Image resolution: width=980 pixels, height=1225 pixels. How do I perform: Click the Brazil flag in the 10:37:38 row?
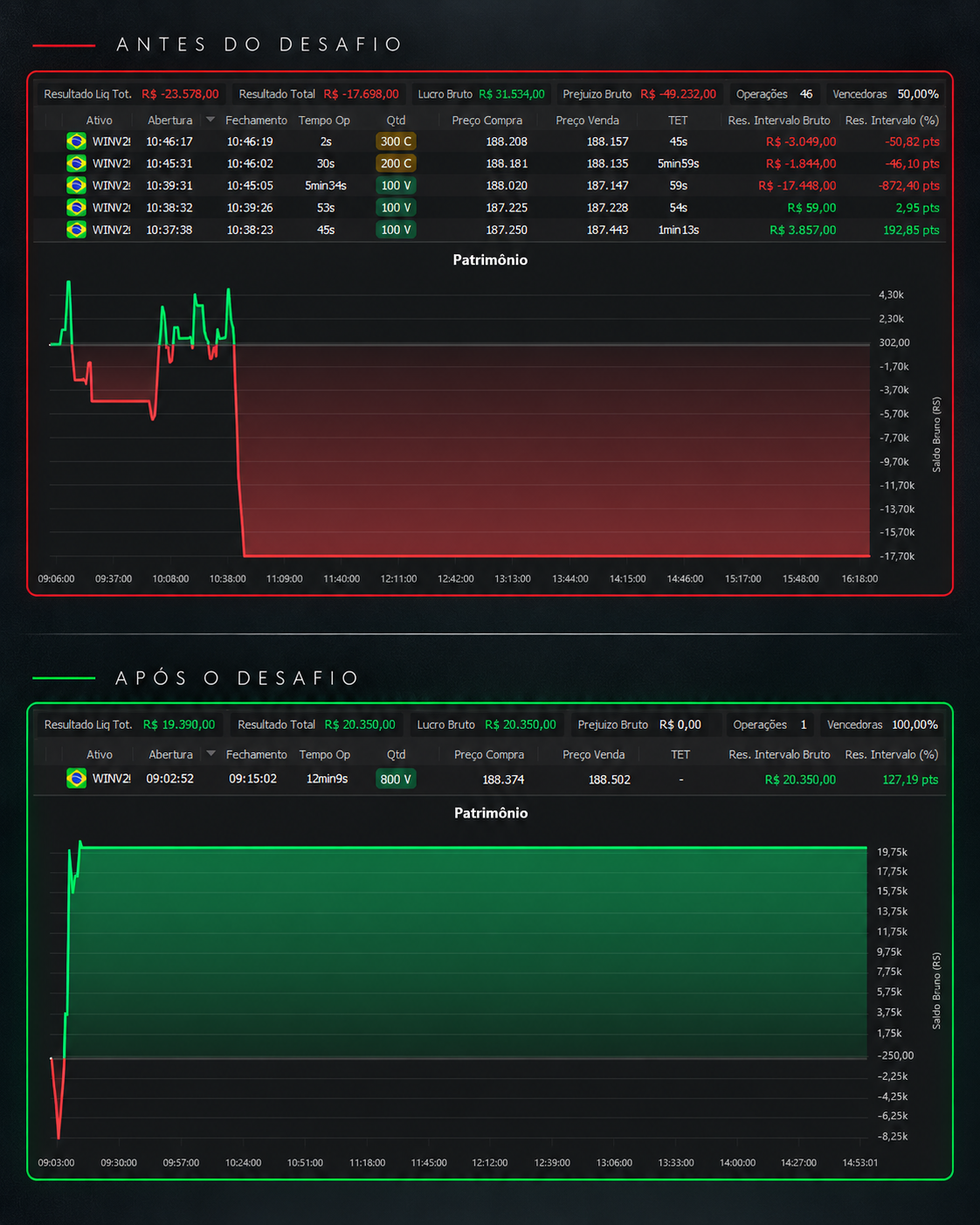point(77,230)
